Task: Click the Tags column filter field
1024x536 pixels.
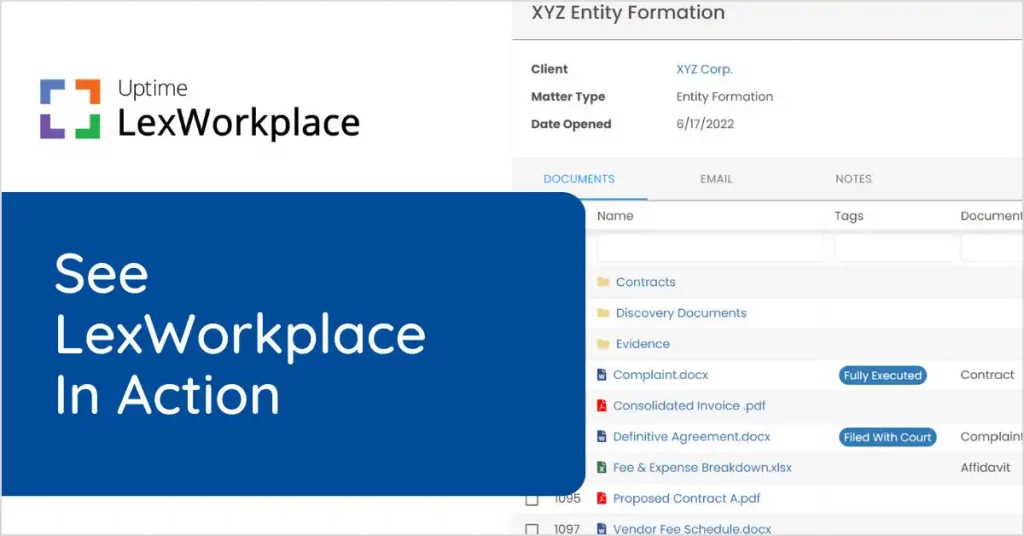Action: pyautogui.click(x=894, y=249)
